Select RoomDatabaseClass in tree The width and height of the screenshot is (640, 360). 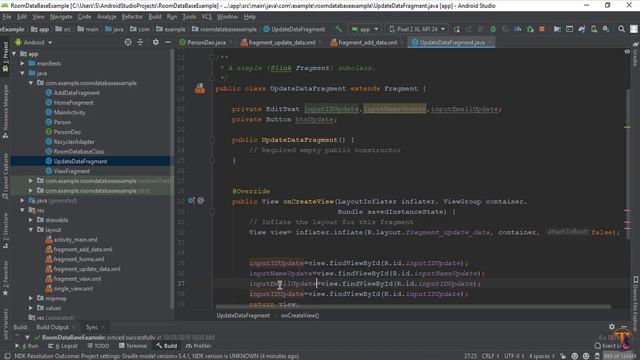[79, 151]
